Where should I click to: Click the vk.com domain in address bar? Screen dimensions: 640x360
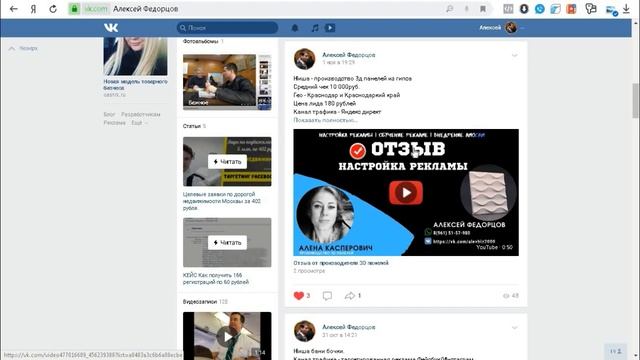(x=96, y=9)
